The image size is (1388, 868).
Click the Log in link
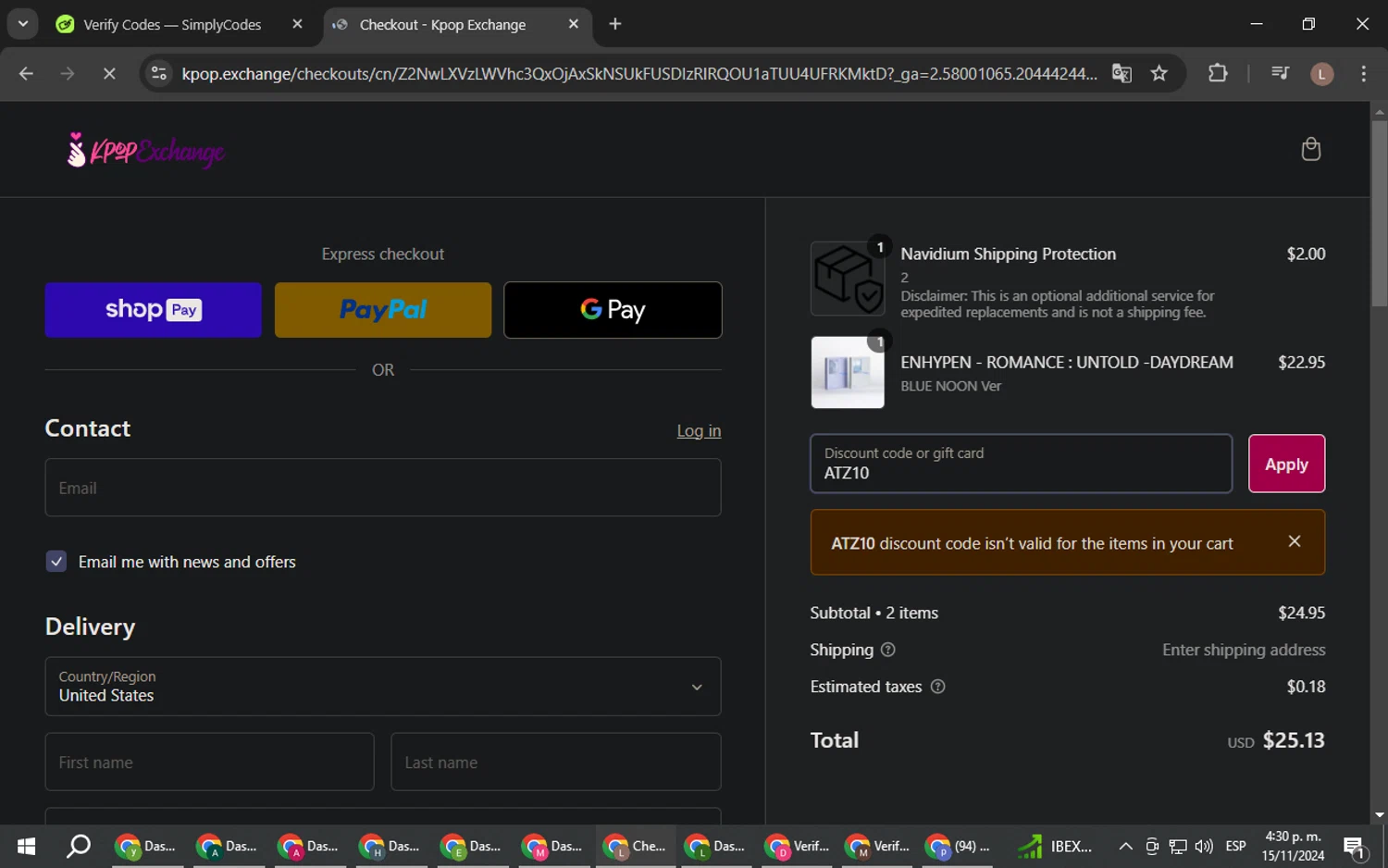click(x=699, y=430)
